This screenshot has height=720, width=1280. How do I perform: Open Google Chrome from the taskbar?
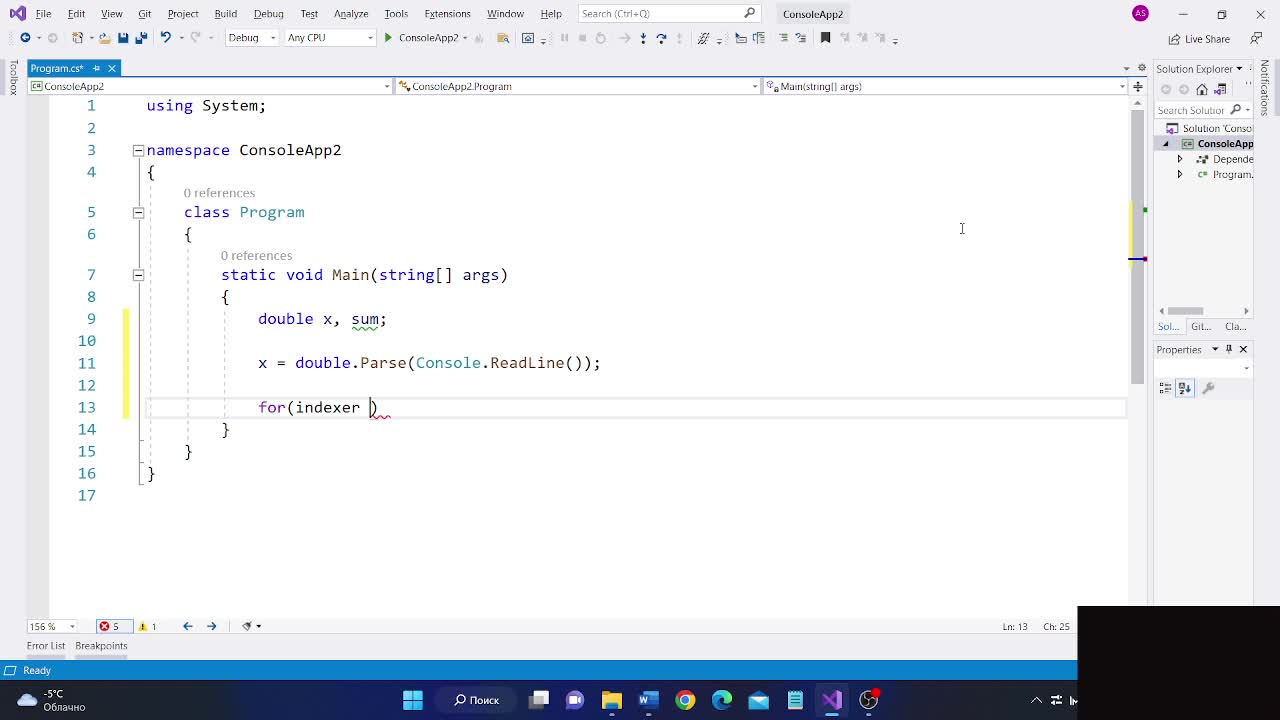pyautogui.click(x=685, y=700)
